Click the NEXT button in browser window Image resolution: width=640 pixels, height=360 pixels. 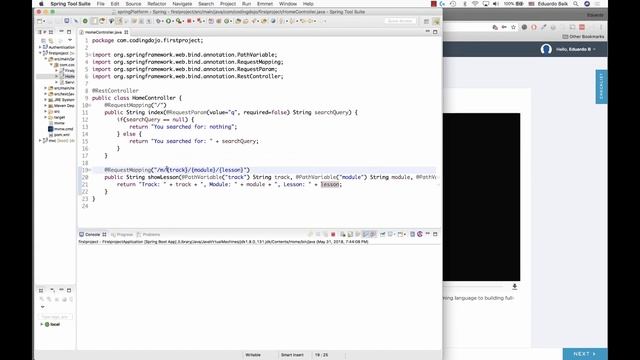(585, 354)
